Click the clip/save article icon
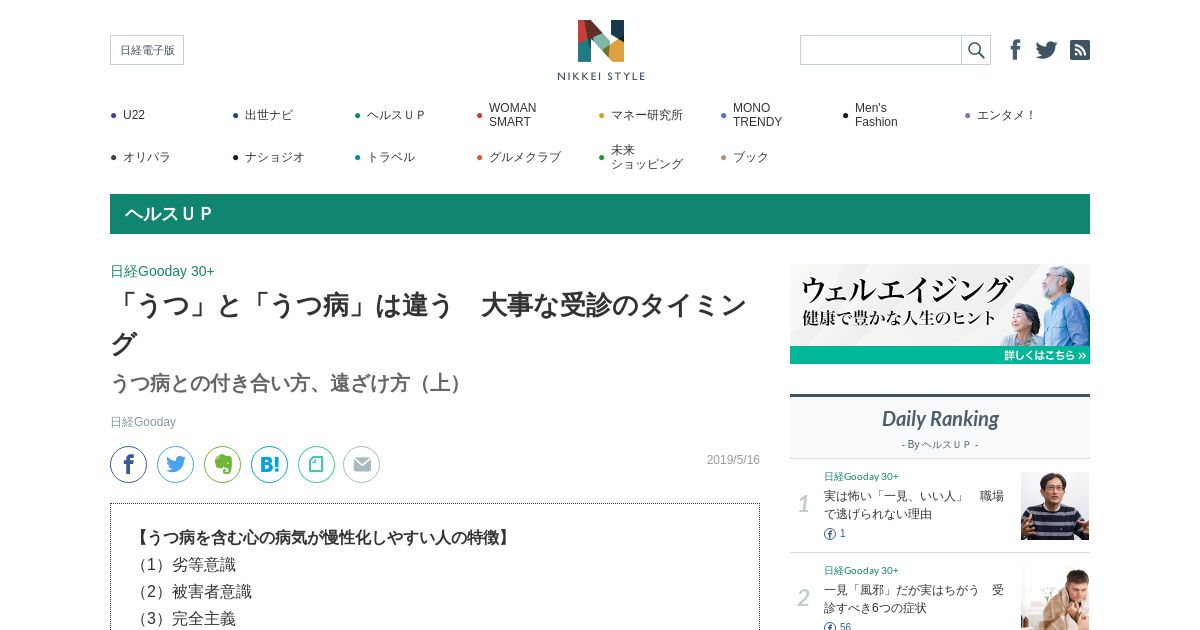Image resolution: width=1200 pixels, height=630 pixels. [x=317, y=464]
